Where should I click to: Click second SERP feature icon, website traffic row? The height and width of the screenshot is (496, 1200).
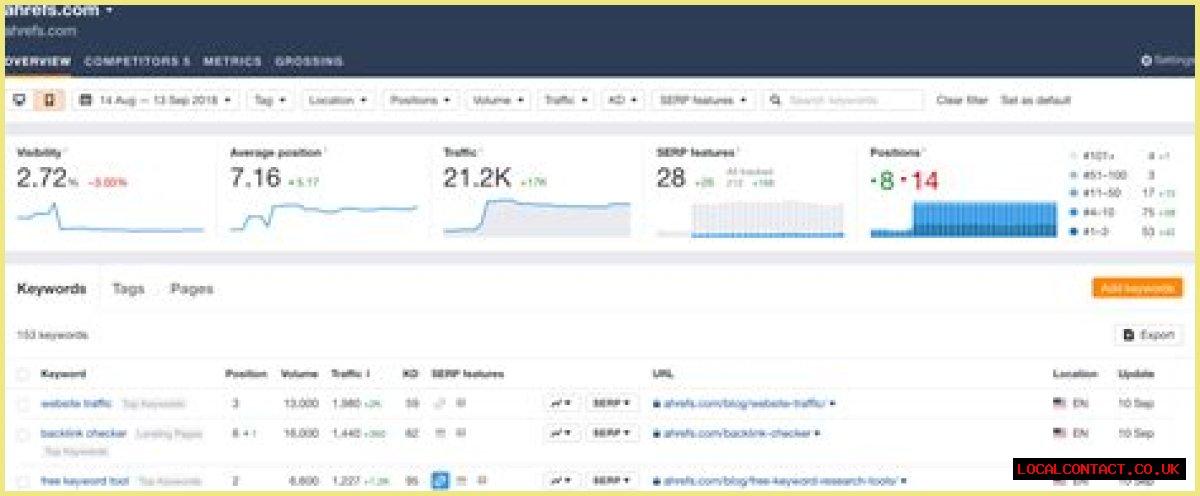(460, 403)
